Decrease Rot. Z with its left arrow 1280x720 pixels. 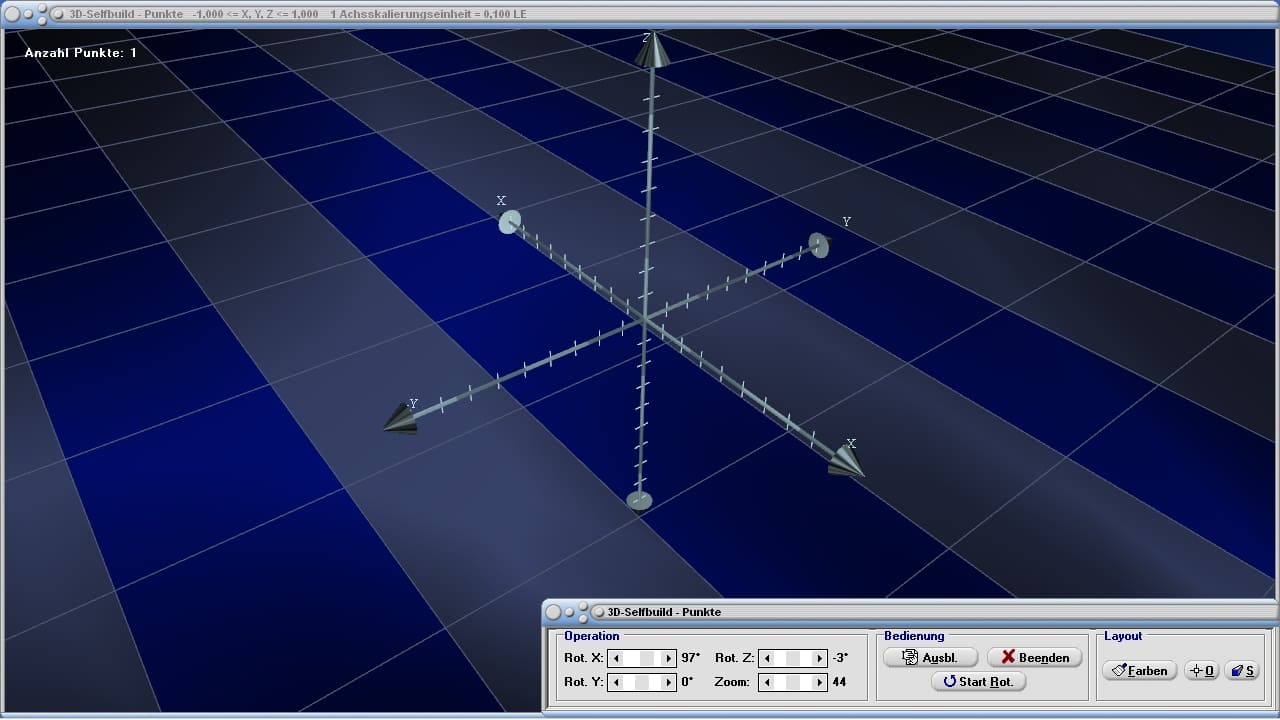[x=766, y=658]
